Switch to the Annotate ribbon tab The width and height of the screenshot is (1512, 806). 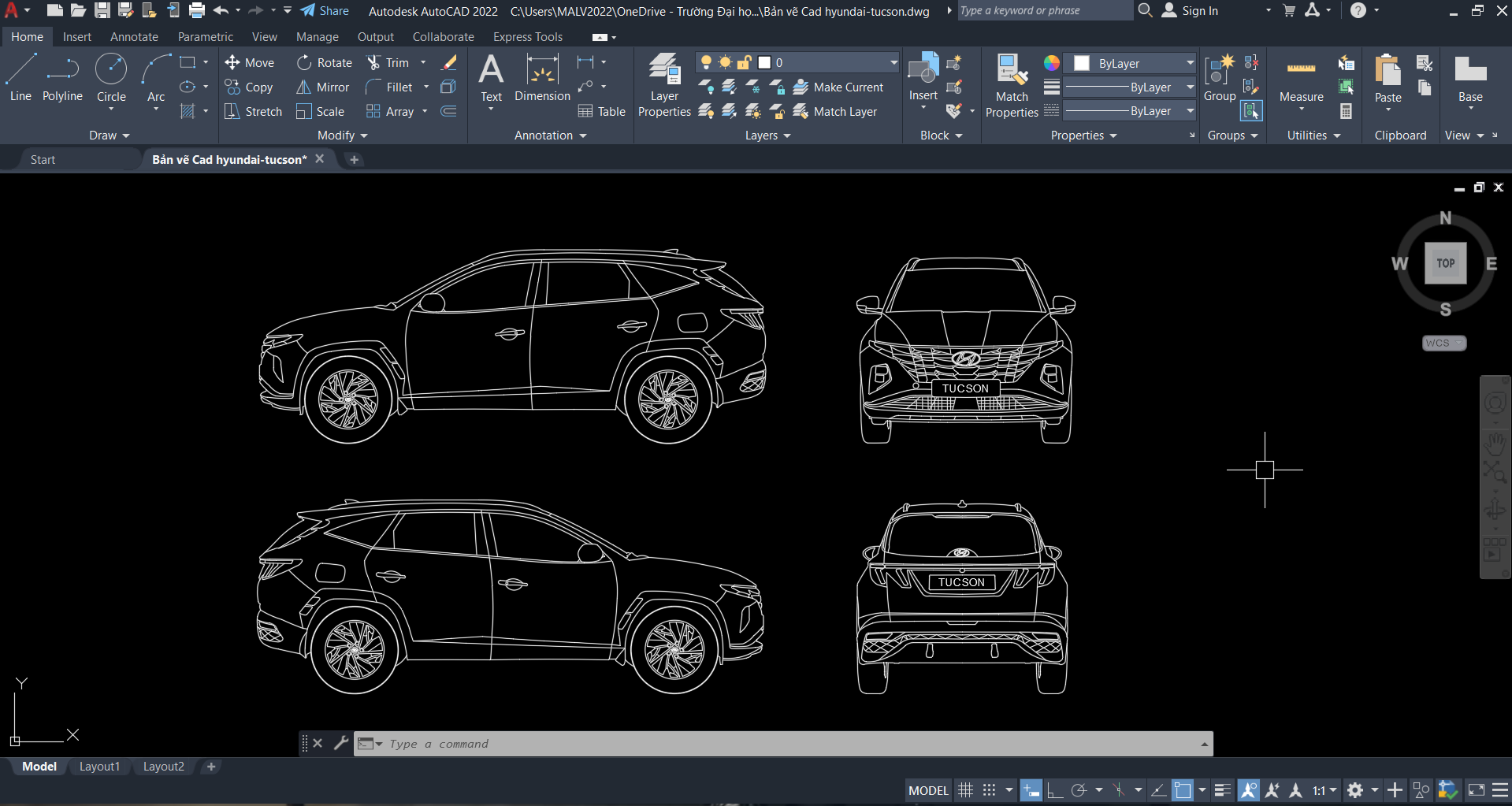[134, 37]
